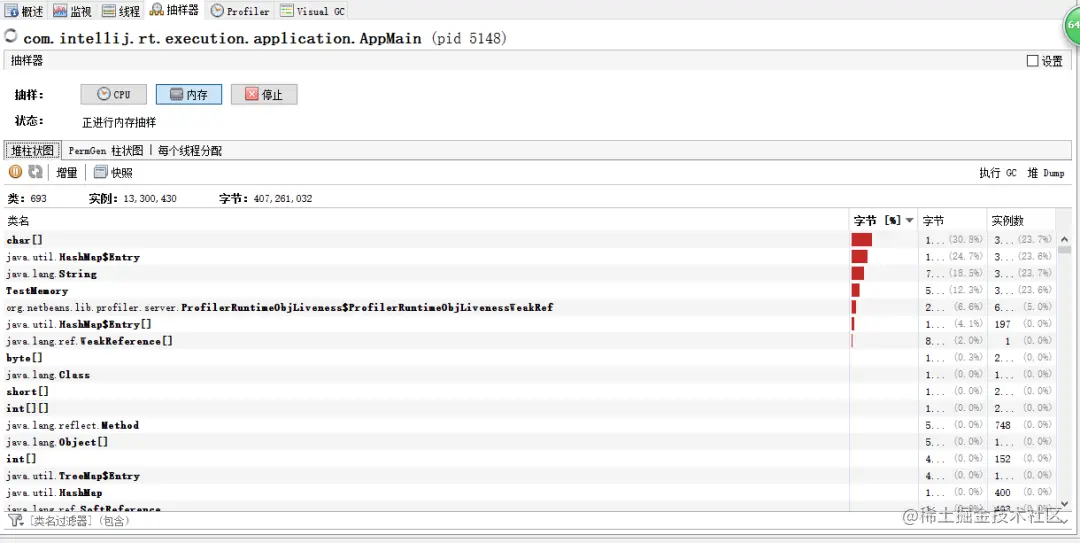Select the short[] row
Screen dimensions: 1080x543
(529, 391)
